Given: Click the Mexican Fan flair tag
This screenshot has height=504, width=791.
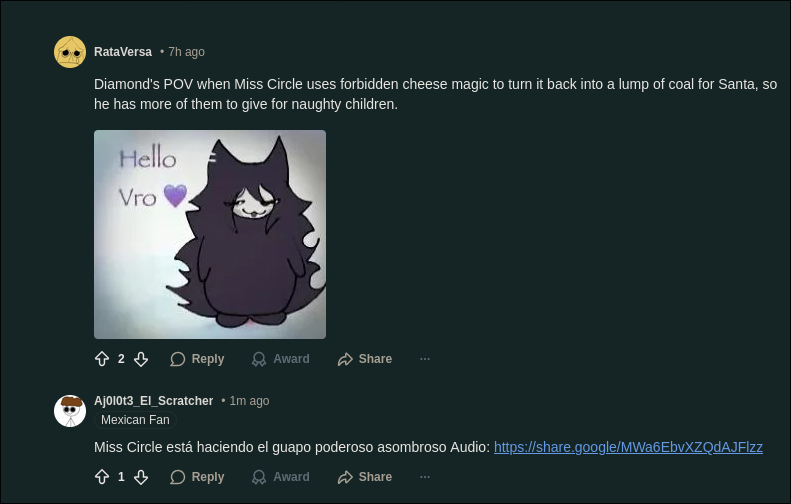Looking at the screenshot, I should click(x=135, y=420).
